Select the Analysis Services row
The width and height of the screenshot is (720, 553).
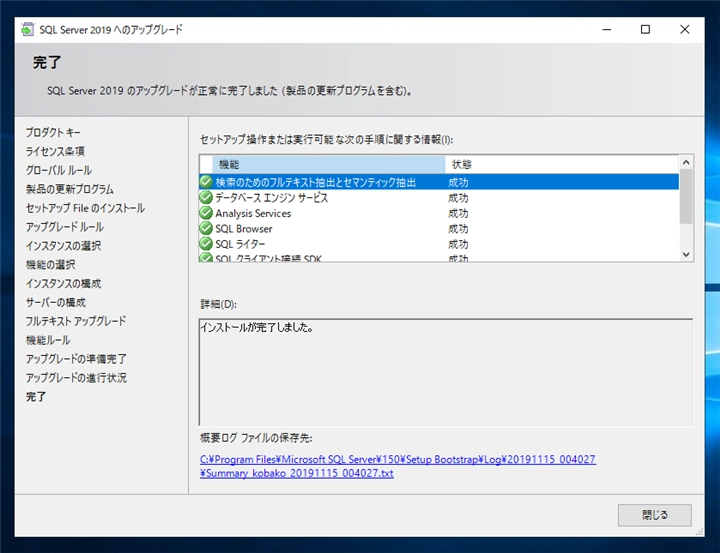(439, 213)
